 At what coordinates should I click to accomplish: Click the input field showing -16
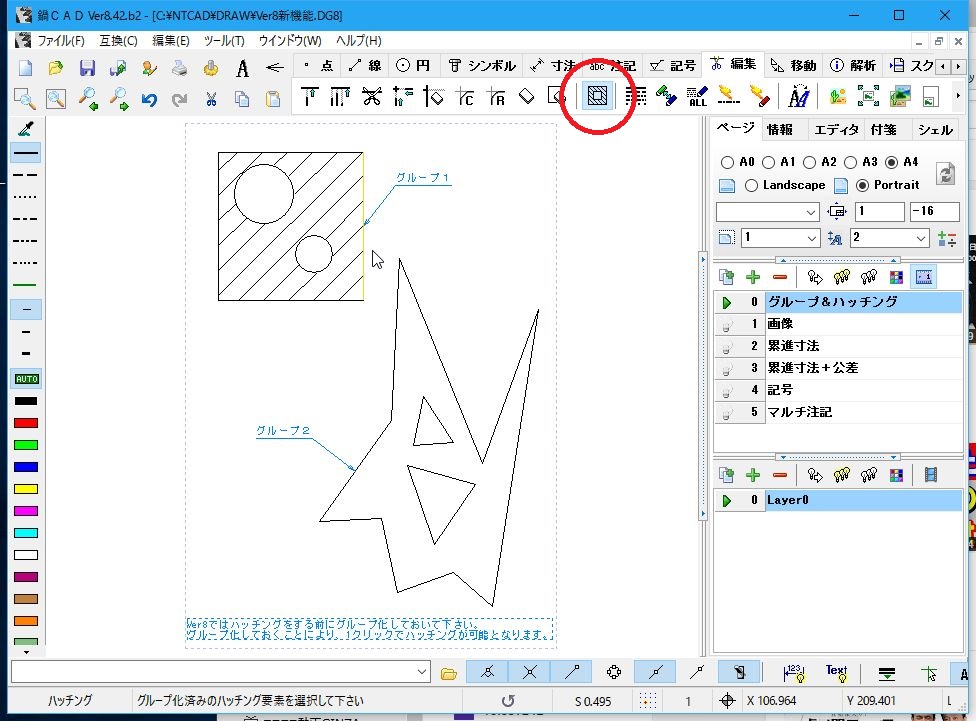(x=934, y=212)
